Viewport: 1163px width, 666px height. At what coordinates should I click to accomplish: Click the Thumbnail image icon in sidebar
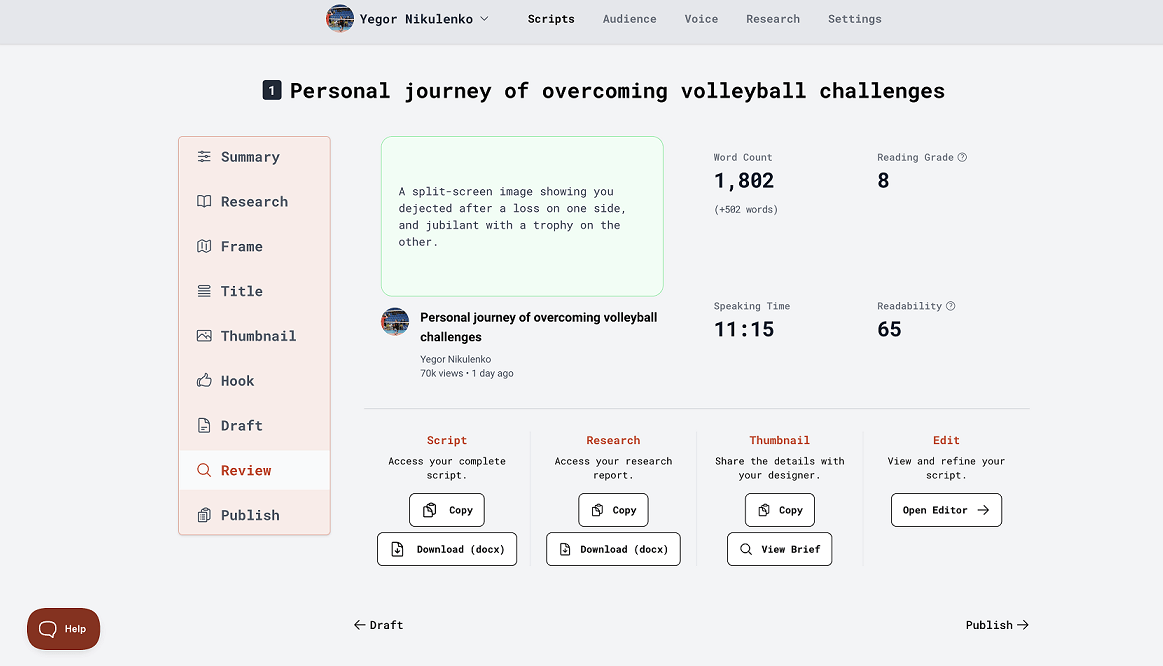[204, 336]
